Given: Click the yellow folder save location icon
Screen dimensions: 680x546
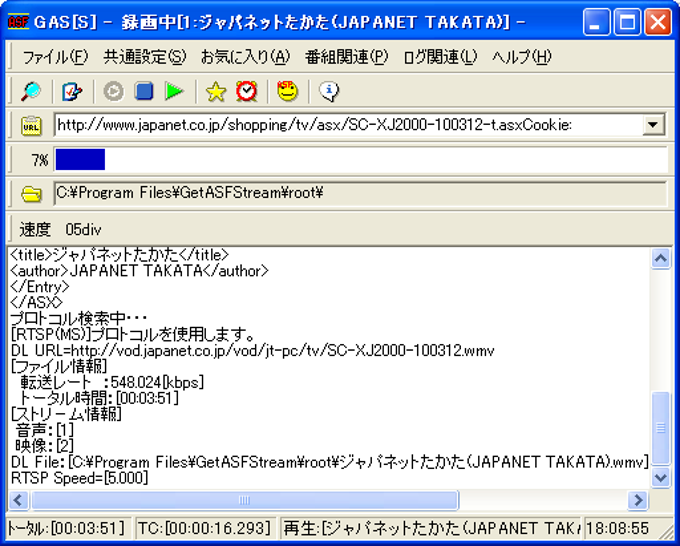Looking at the screenshot, I should click(x=31, y=194).
